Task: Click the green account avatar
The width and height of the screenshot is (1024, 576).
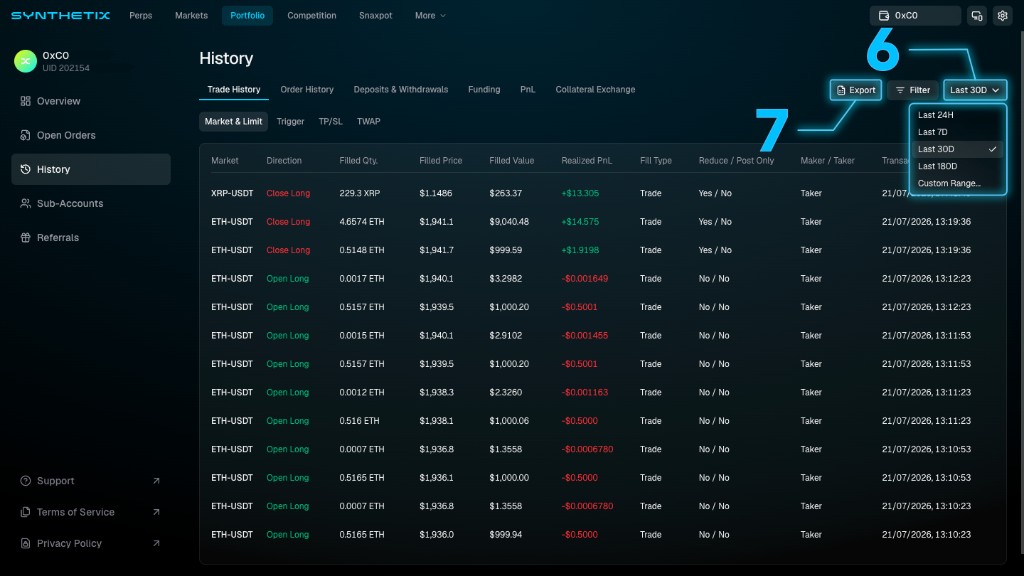Action: pos(25,61)
